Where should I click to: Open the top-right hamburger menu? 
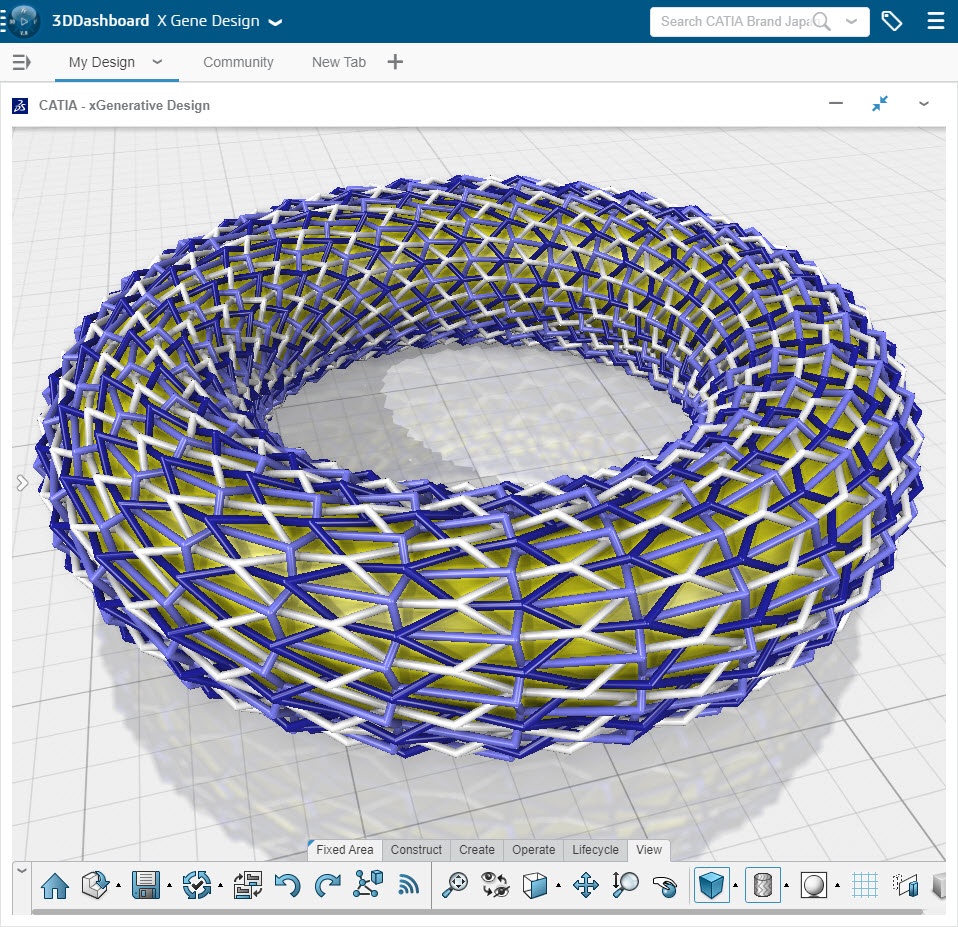[935, 21]
